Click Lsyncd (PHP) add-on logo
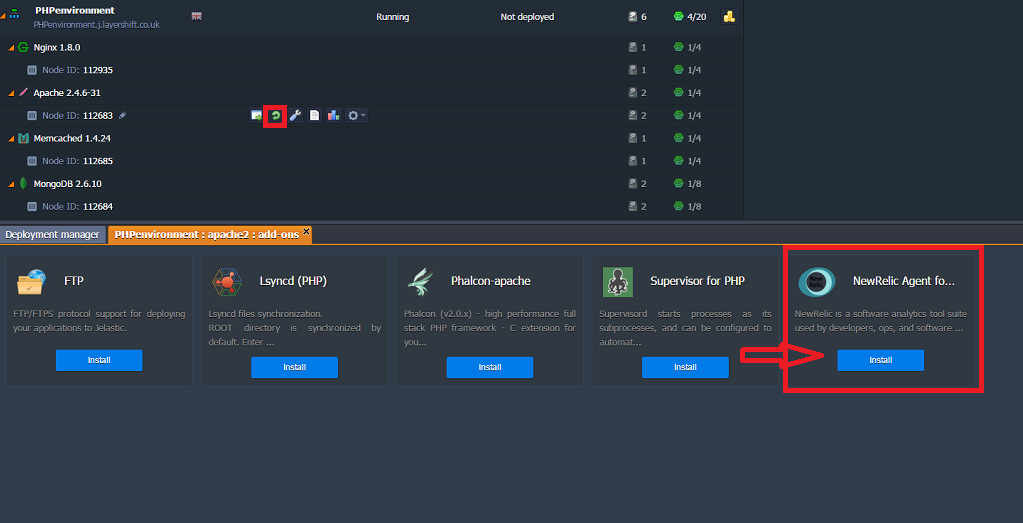This screenshot has width=1023, height=523. [227, 282]
